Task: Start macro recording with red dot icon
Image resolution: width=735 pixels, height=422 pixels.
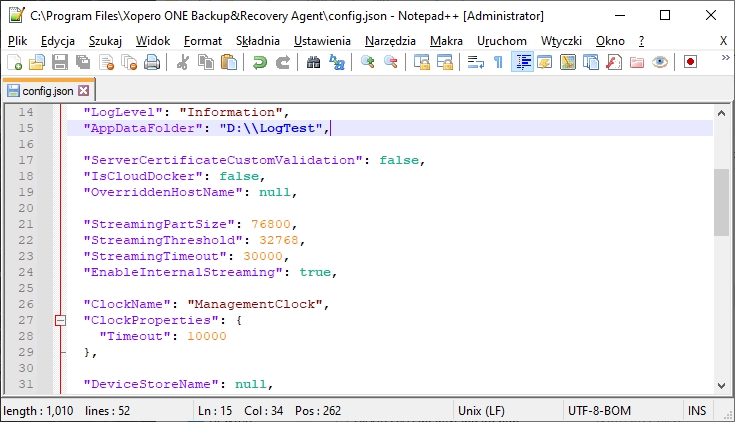Action: [690, 62]
